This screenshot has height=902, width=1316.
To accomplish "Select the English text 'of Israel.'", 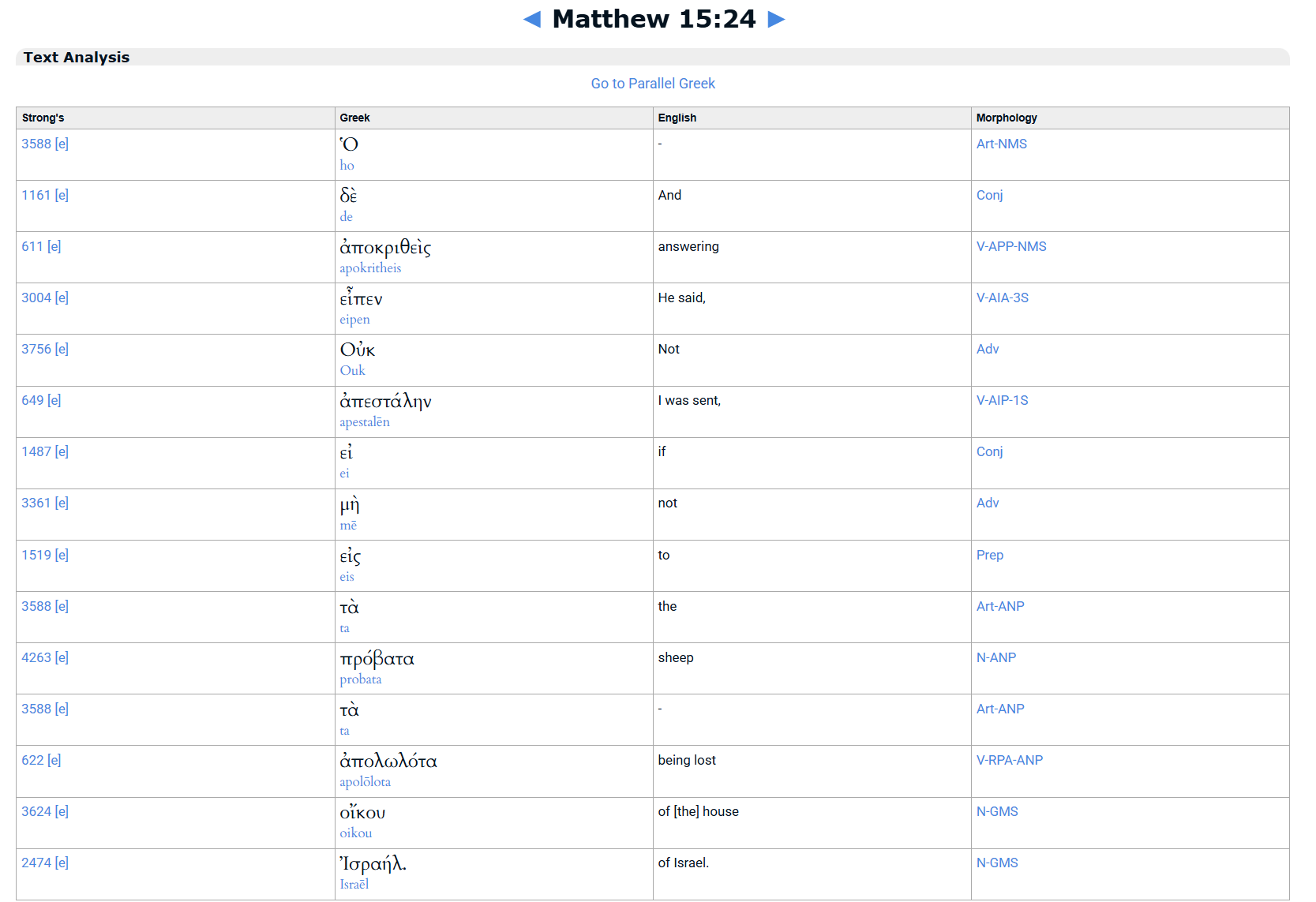I will [683, 863].
